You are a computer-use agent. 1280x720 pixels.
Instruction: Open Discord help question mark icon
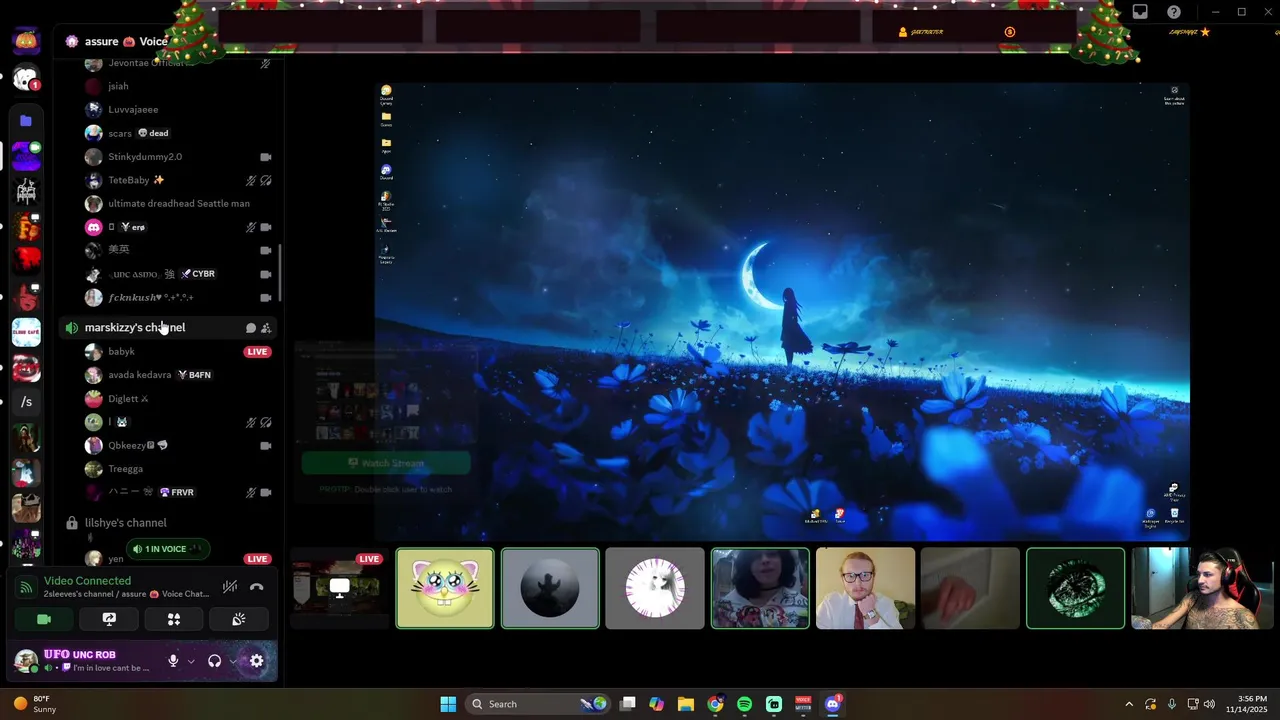pos(1174,12)
